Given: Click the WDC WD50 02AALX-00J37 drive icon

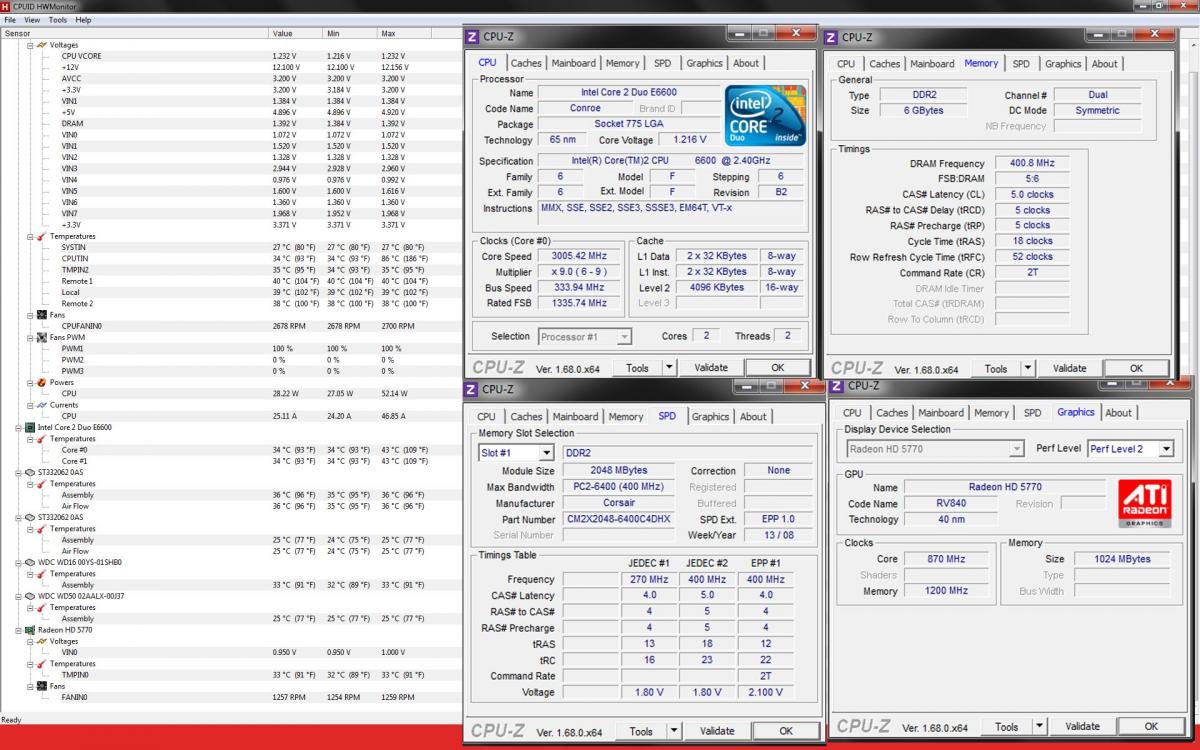Looking at the screenshot, I should tap(30, 596).
